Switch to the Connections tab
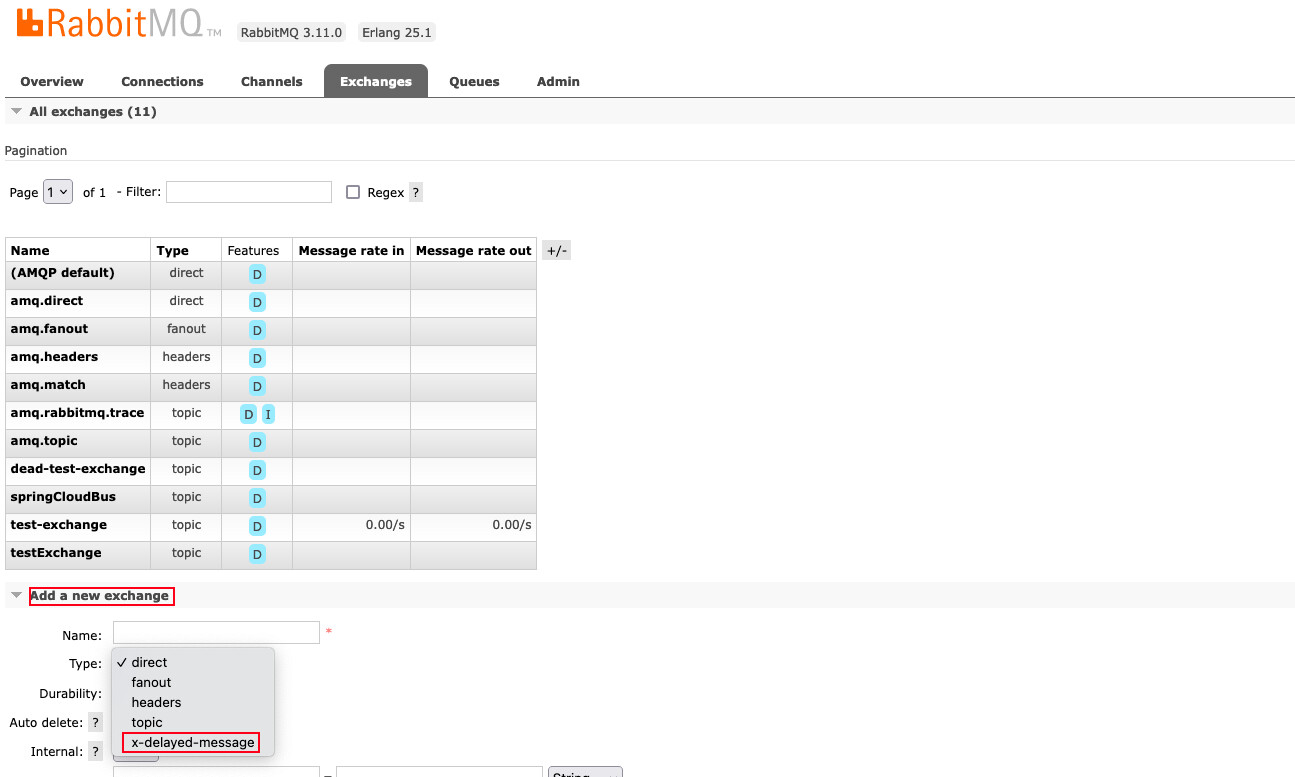This screenshot has width=1295, height=777. click(x=162, y=82)
